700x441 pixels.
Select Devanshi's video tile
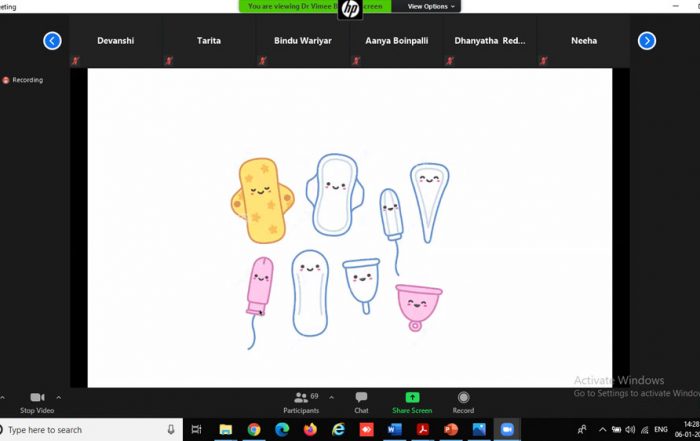116,42
